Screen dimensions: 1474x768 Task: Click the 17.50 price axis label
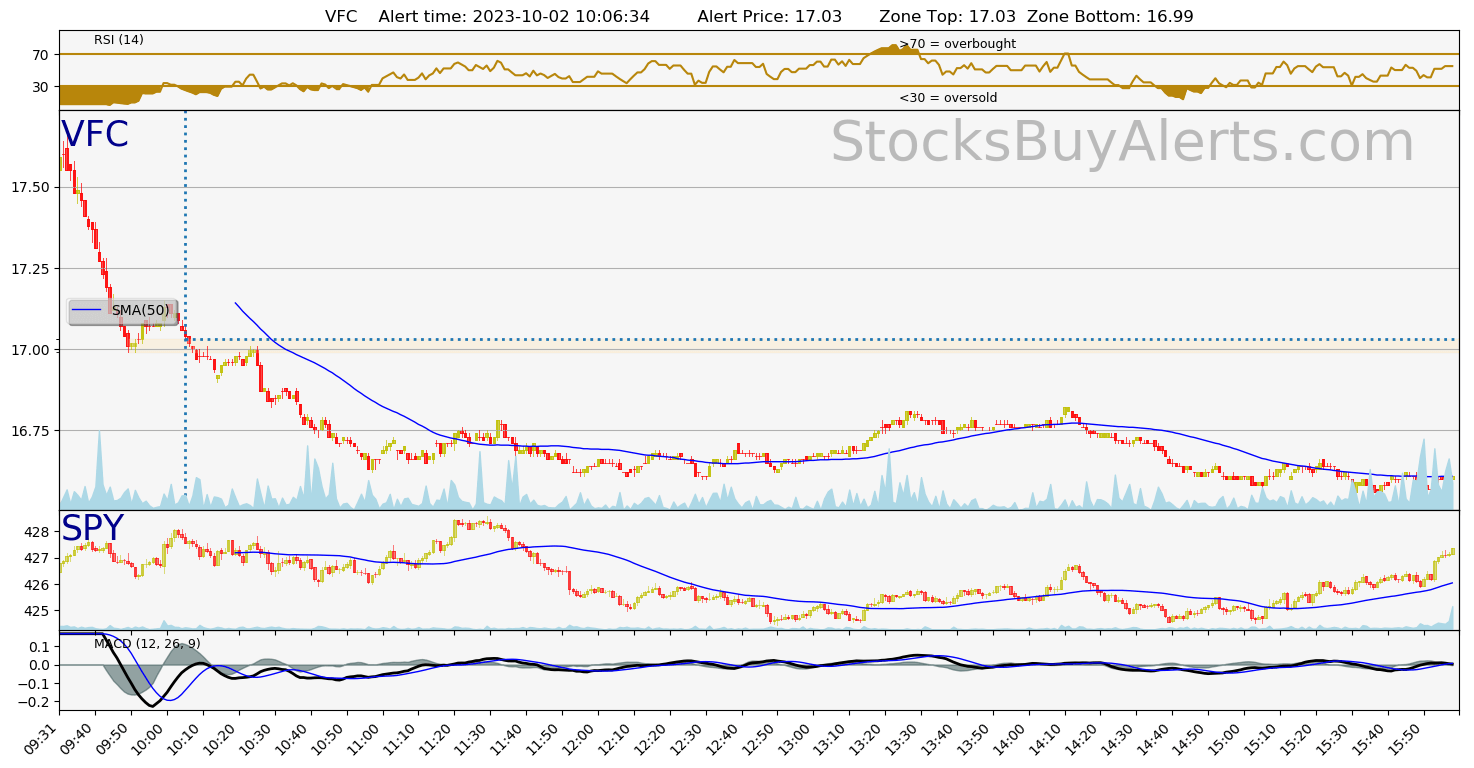pos(31,188)
